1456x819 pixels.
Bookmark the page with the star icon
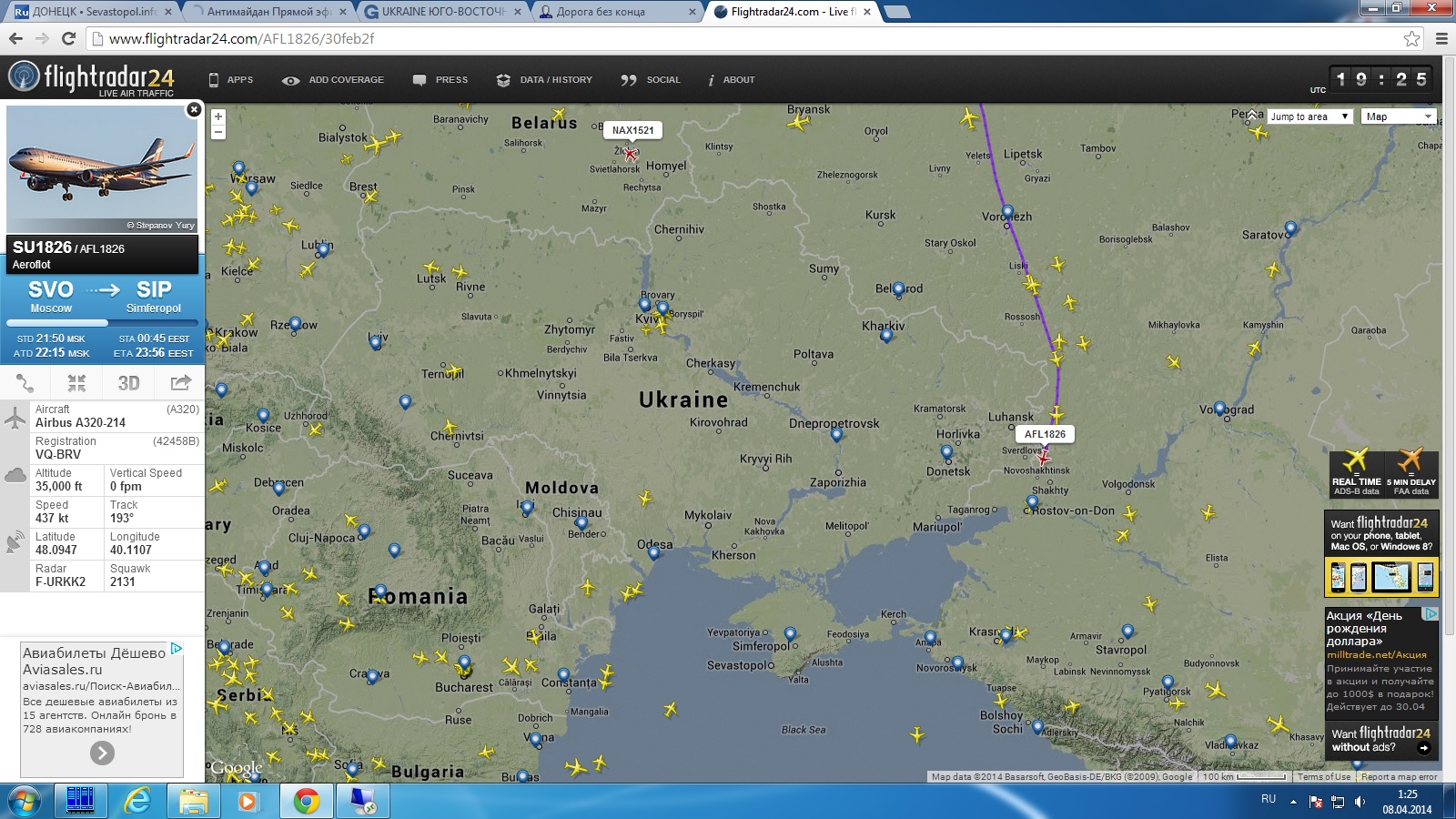1411,38
